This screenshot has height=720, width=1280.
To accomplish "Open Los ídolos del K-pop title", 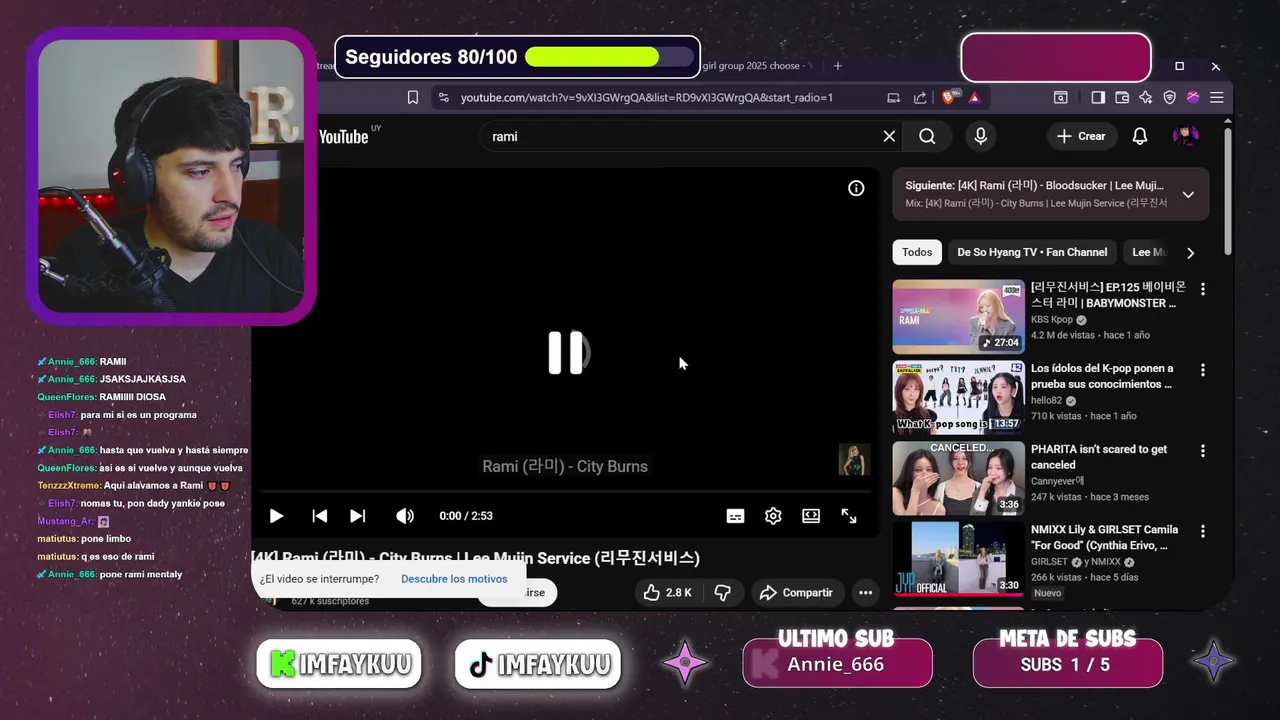I will (1102, 376).
